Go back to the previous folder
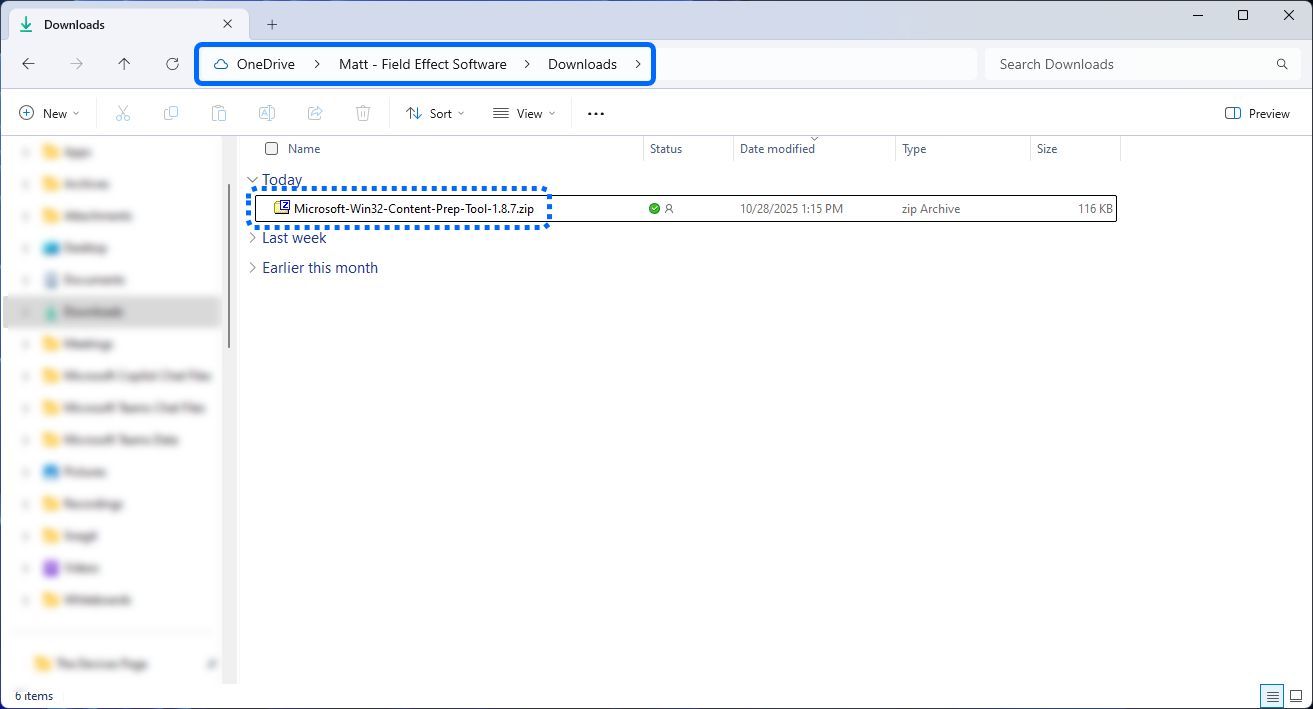 coord(28,64)
